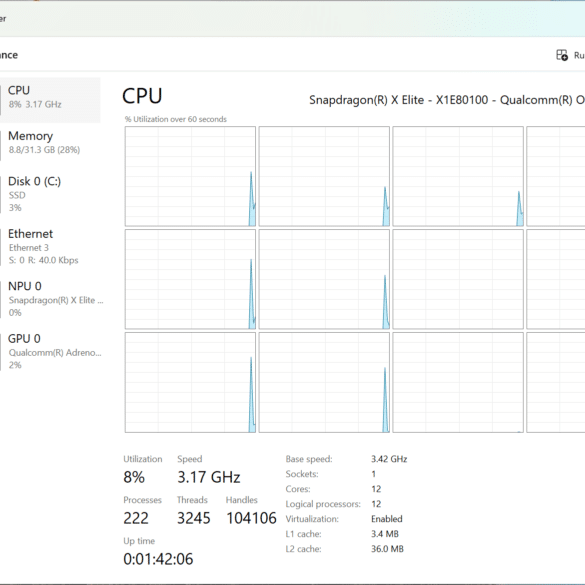
Task: Click the Virtualization label
Action: (x=312, y=519)
